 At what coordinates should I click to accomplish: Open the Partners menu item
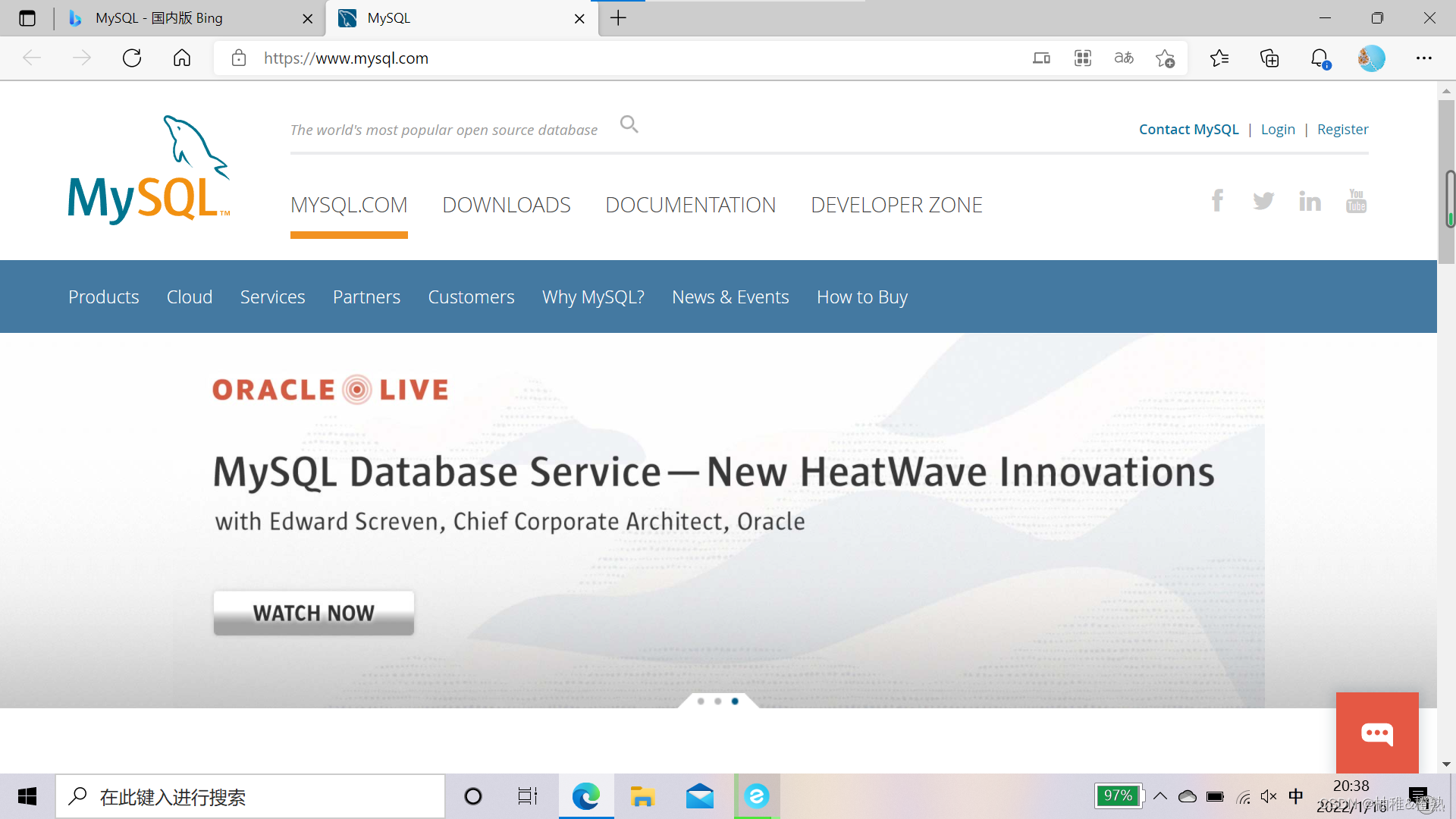click(x=366, y=297)
